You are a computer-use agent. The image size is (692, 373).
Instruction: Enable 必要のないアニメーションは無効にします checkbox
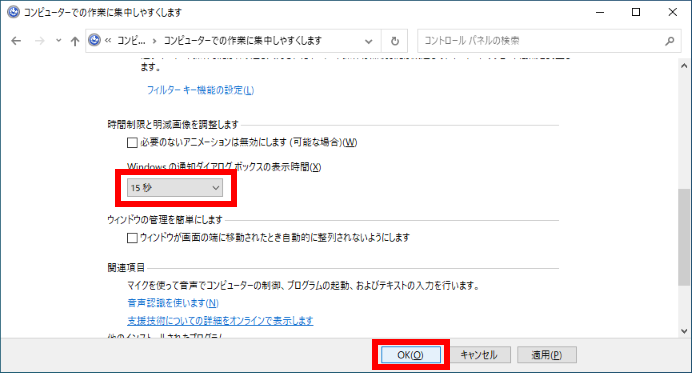132,143
